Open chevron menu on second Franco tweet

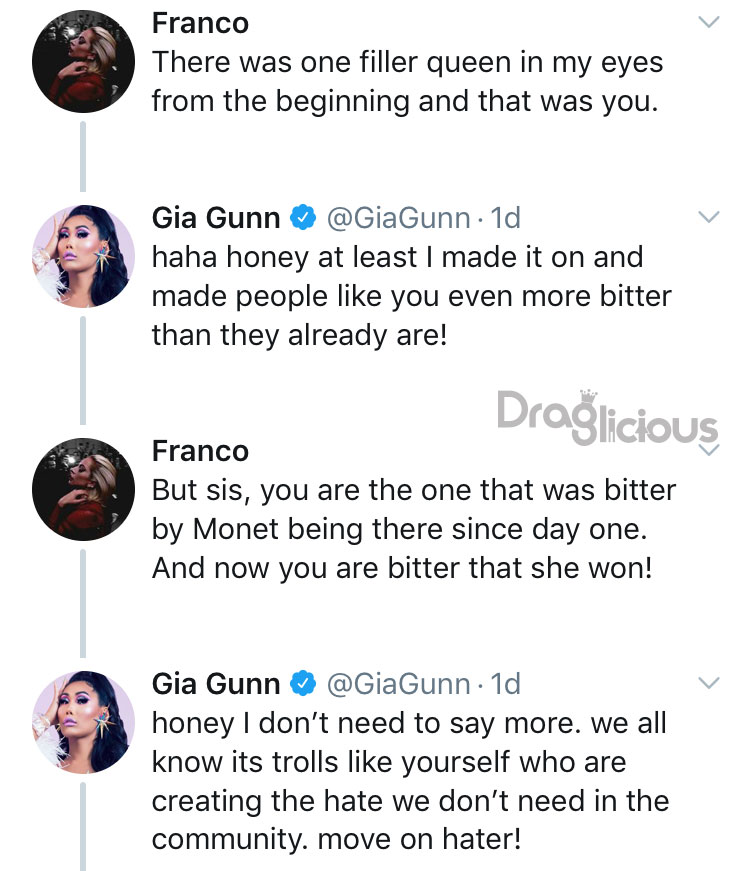[709, 449]
